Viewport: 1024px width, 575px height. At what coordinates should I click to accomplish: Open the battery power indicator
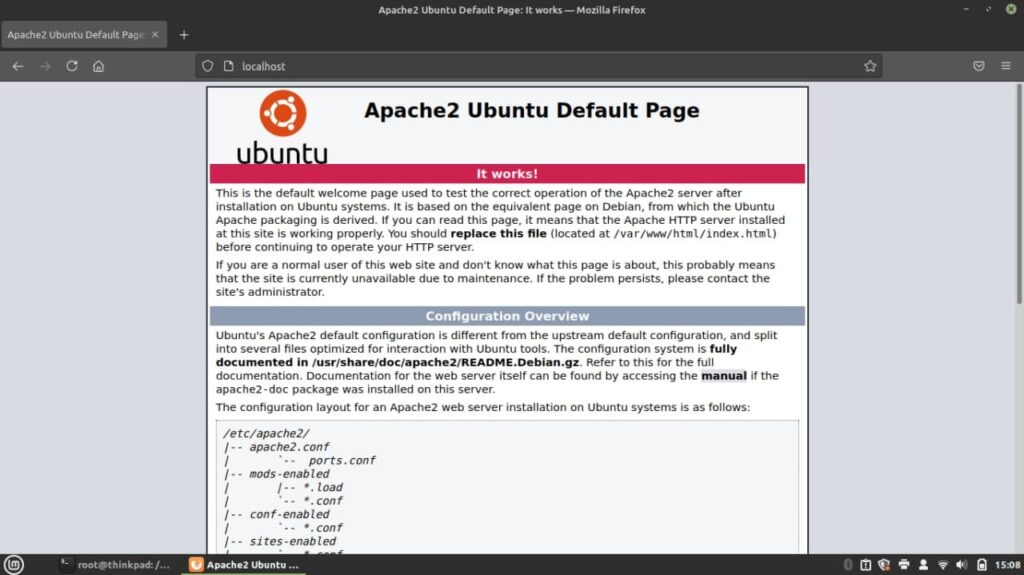(981, 565)
